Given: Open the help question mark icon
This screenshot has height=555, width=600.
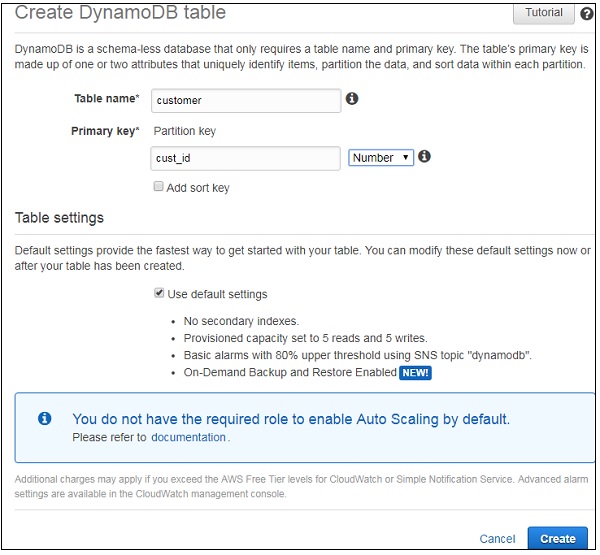Looking at the screenshot, I should [x=586, y=14].
